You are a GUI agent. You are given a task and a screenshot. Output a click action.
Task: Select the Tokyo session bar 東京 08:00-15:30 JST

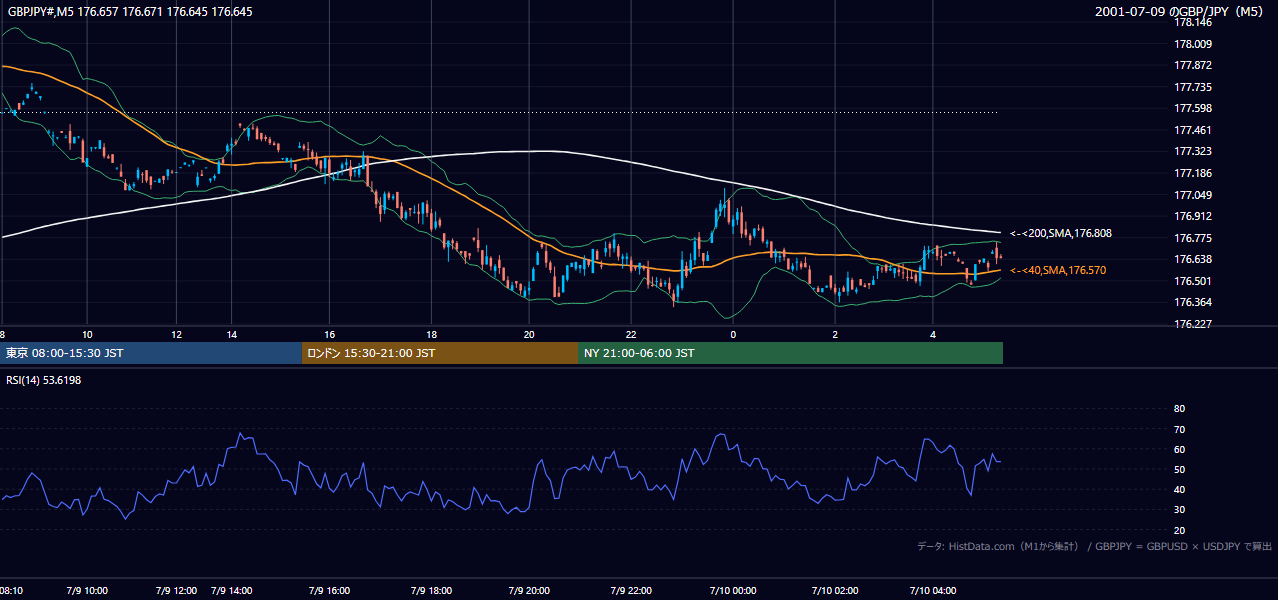click(151, 353)
